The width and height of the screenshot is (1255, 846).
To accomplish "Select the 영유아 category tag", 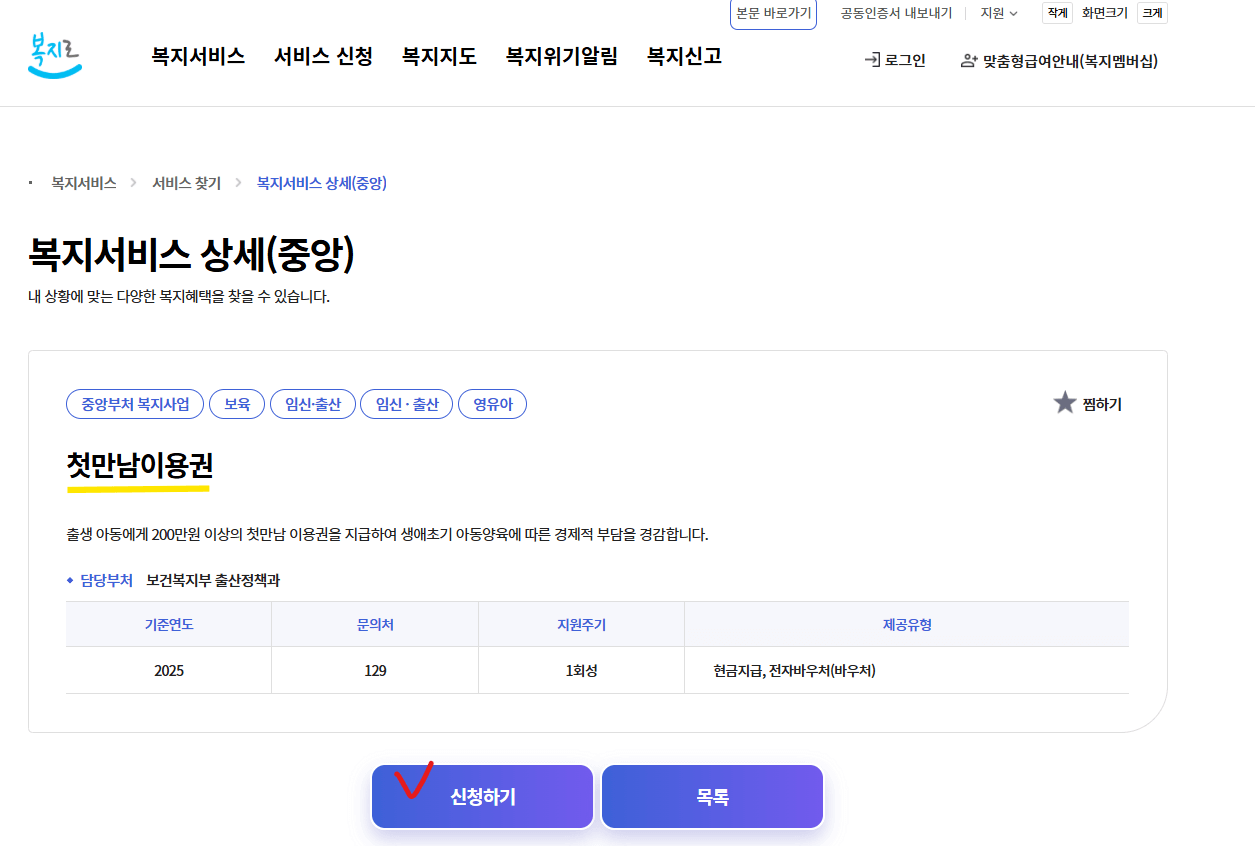I will click(492, 403).
